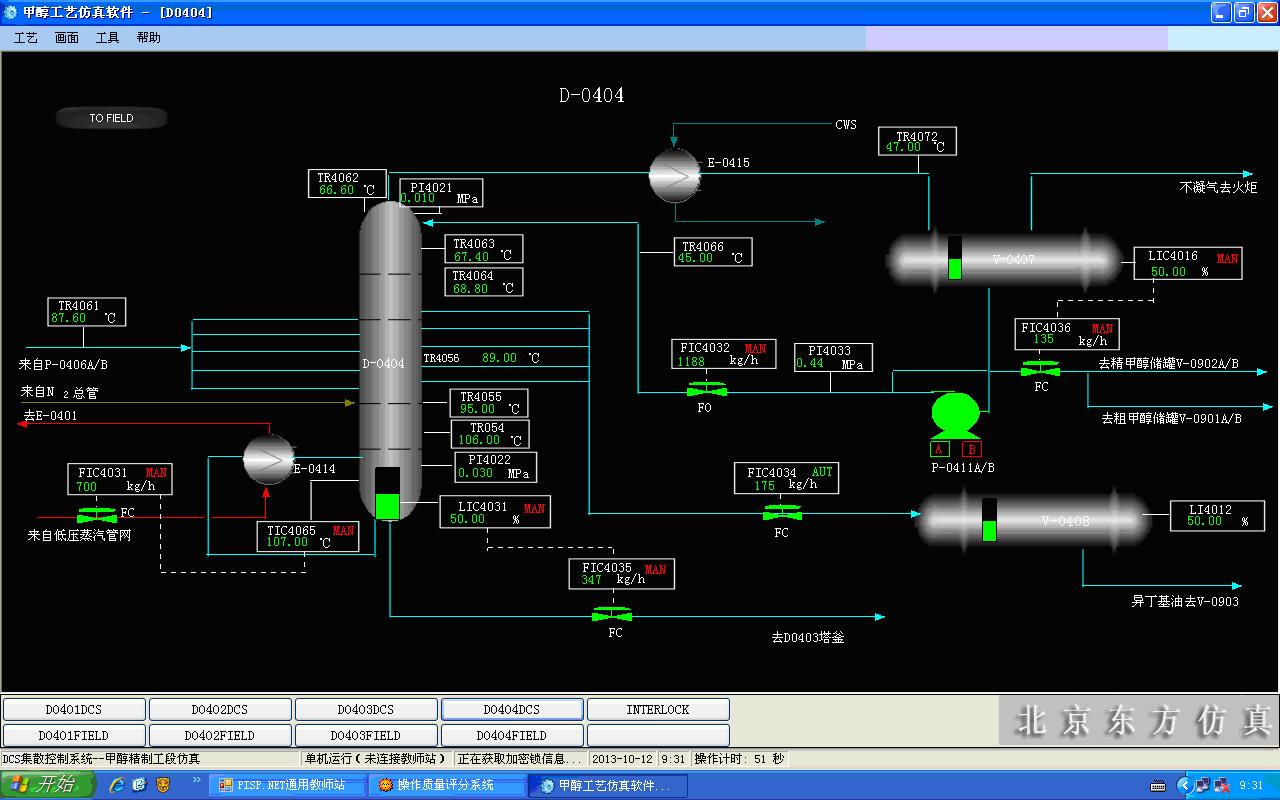Switch to the D0401DCS screen
1280x800 pixels.
coord(74,710)
